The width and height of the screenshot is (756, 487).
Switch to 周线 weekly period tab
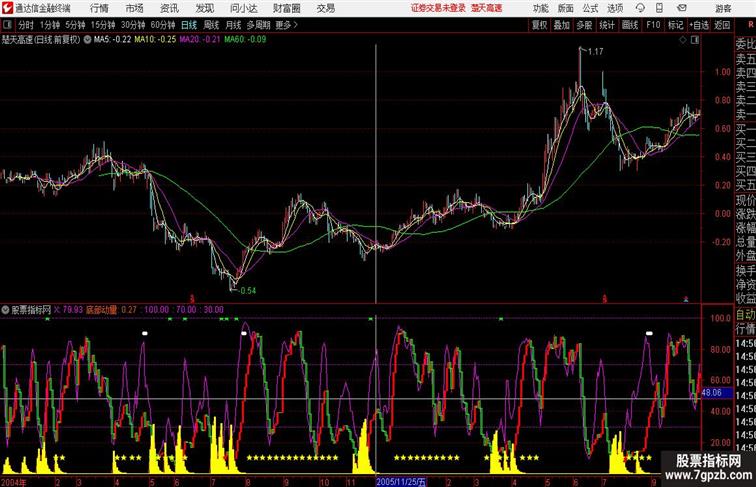coord(211,25)
